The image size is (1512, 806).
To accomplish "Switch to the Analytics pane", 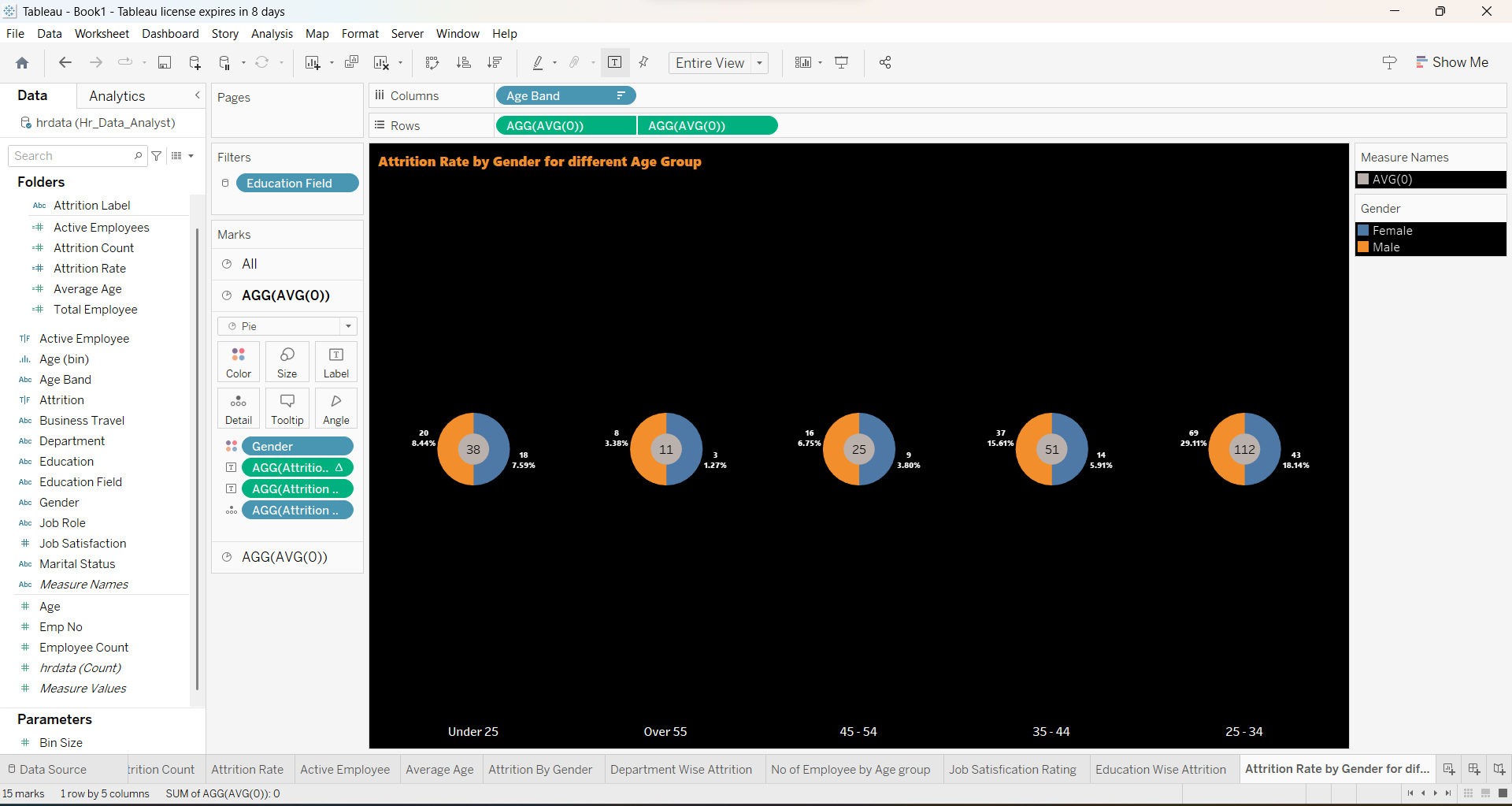I will point(117,95).
